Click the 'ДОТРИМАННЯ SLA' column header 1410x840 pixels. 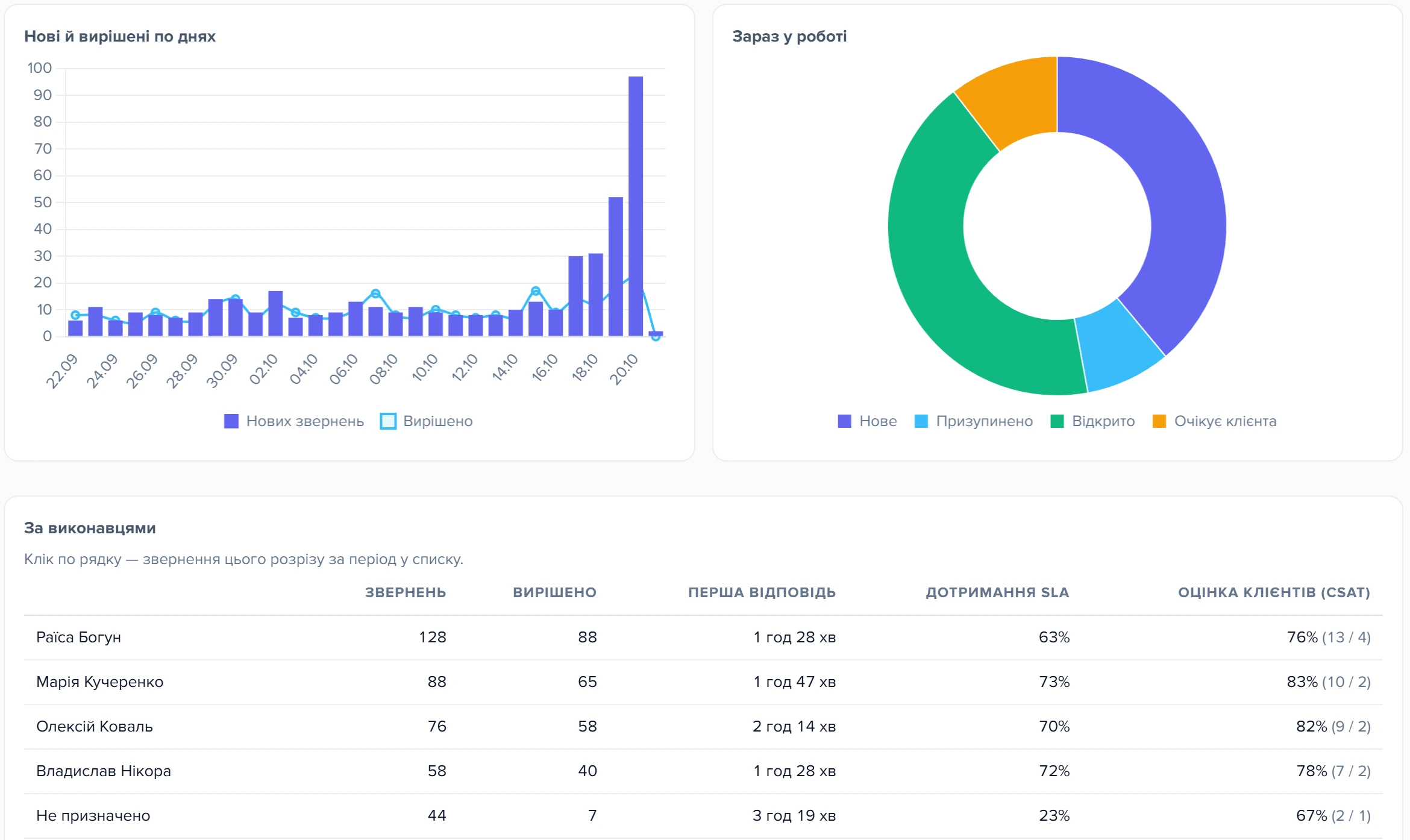point(997,592)
